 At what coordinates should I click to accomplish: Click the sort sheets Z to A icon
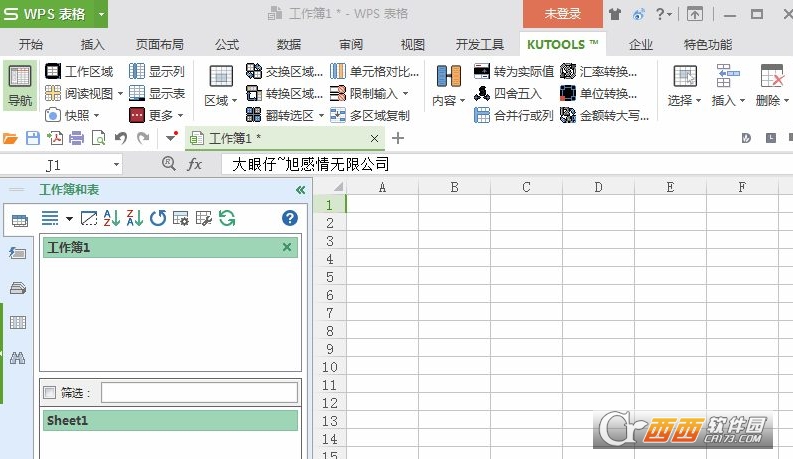click(x=135, y=218)
